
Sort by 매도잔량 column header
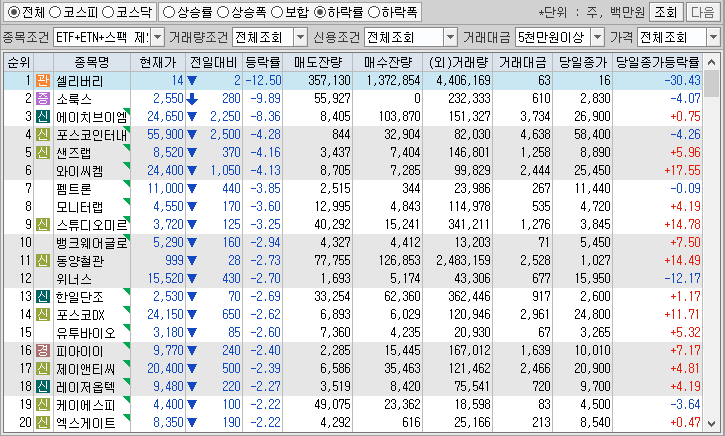(318, 62)
